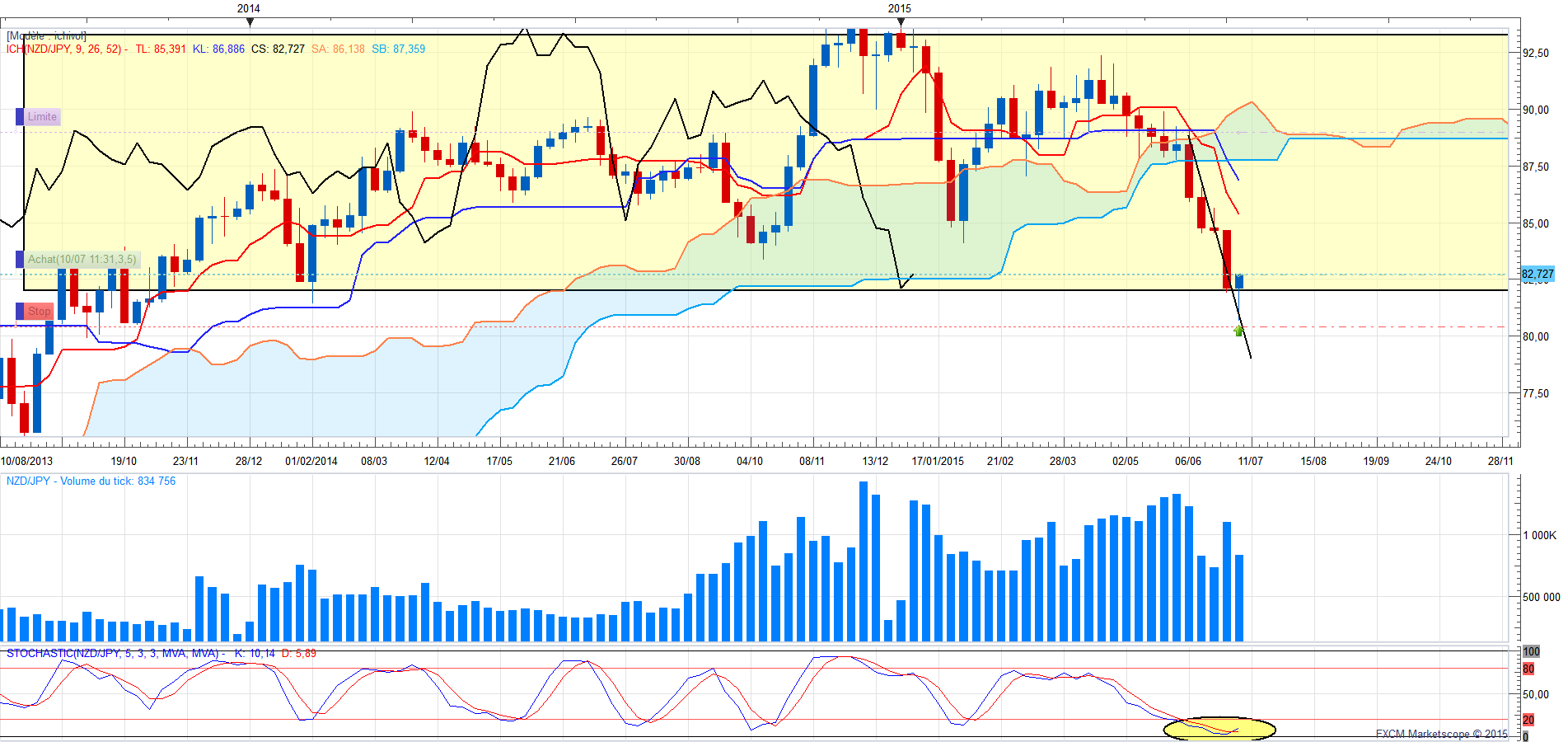1568x742 pixels.
Task: Click the 08/11 date label
Action: pos(812,462)
